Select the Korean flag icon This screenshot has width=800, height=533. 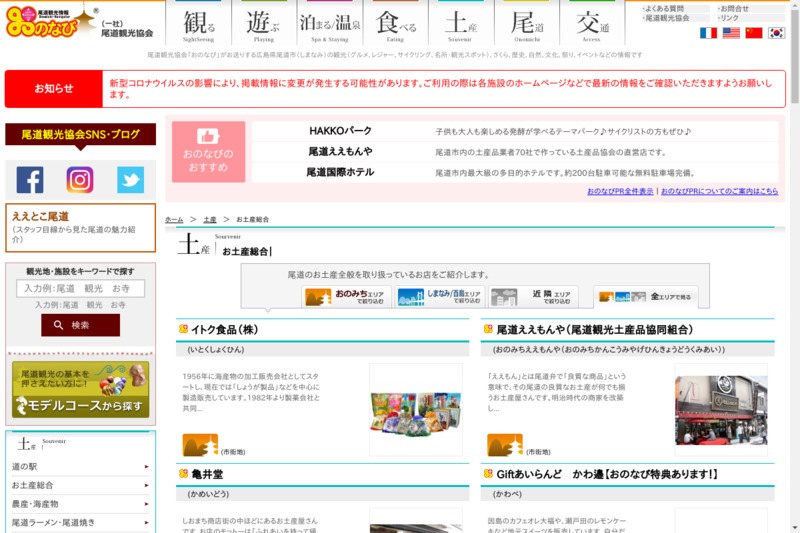pos(776,33)
